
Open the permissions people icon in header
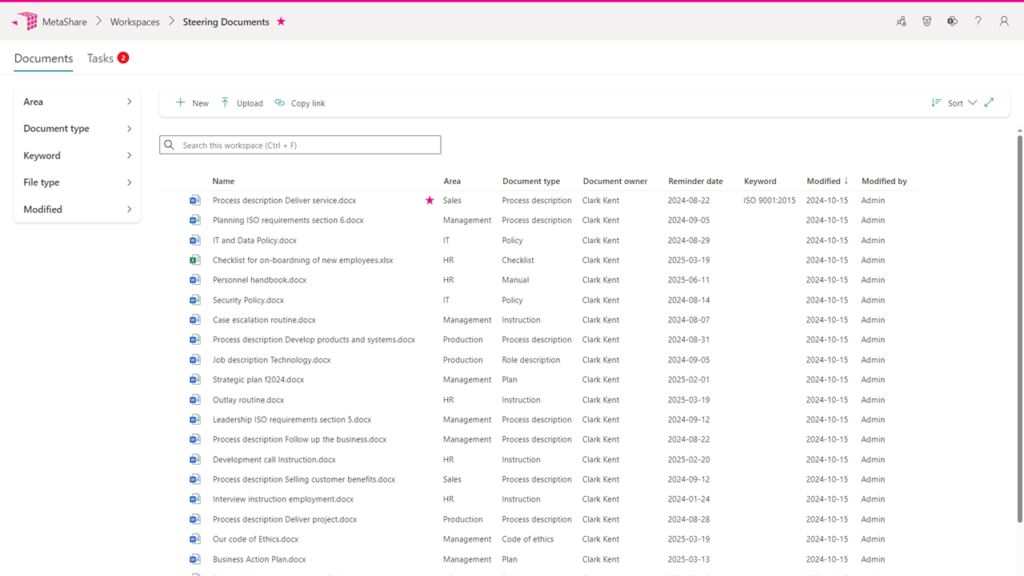click(x=901, y=21)
